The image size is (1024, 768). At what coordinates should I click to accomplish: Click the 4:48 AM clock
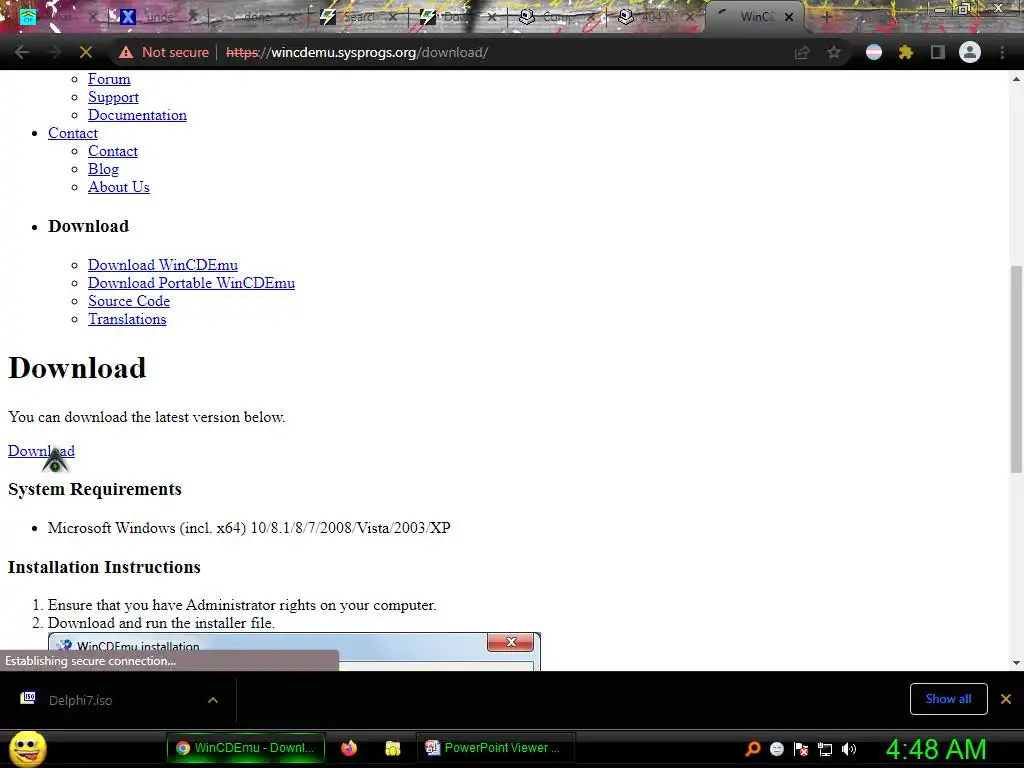pos(936,749)
